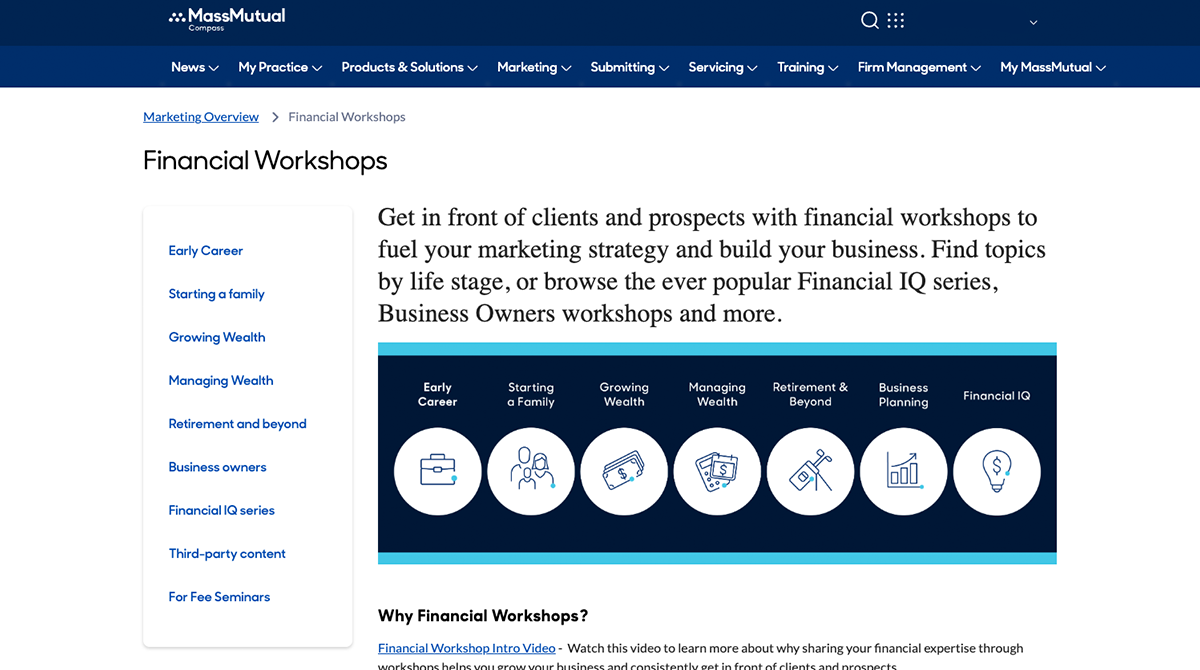Jump to For Fee Seminars section
This screenshot has height=670, width=1200.
pyautogui.click(x=219, y=597)
